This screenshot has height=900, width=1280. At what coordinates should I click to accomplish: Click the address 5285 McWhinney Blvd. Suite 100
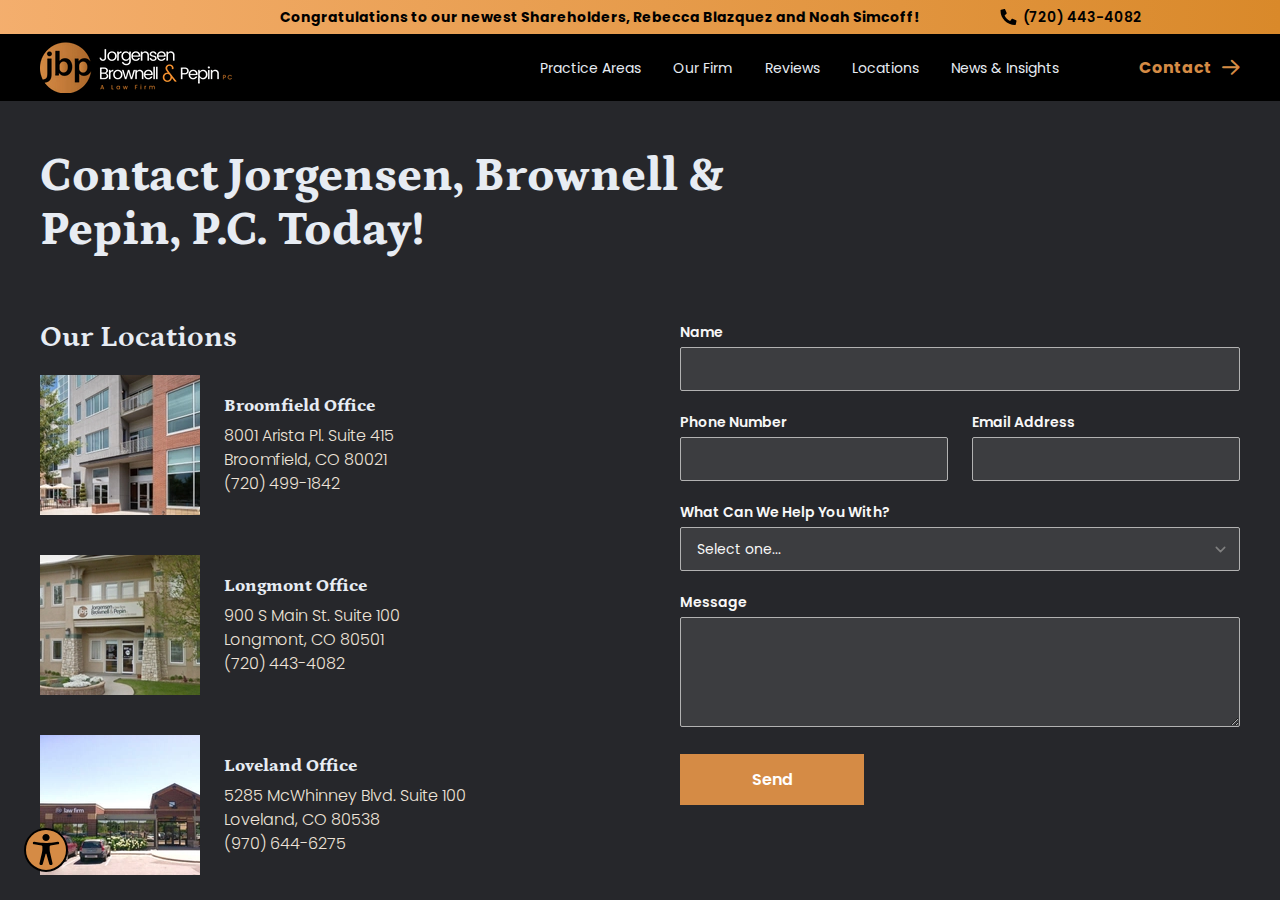pyautogui.click(x=345, y=795)
